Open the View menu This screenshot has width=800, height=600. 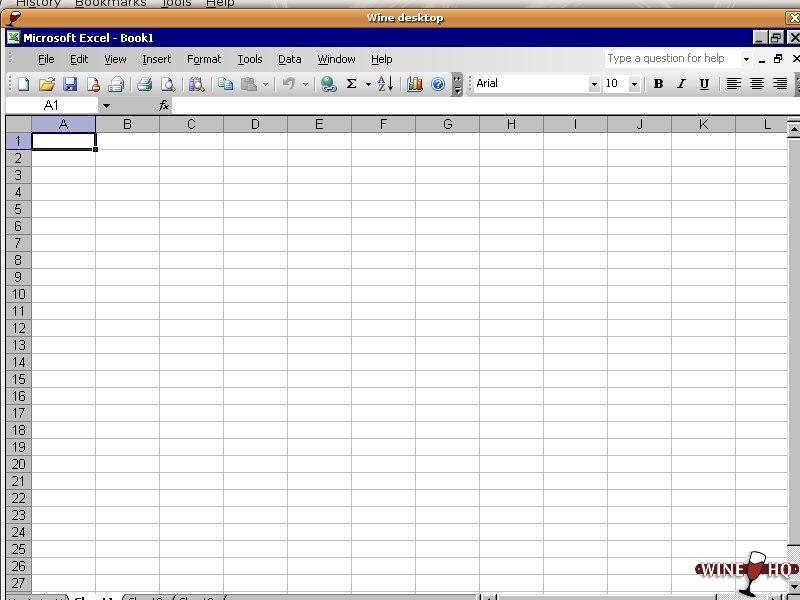click(115, 59)
